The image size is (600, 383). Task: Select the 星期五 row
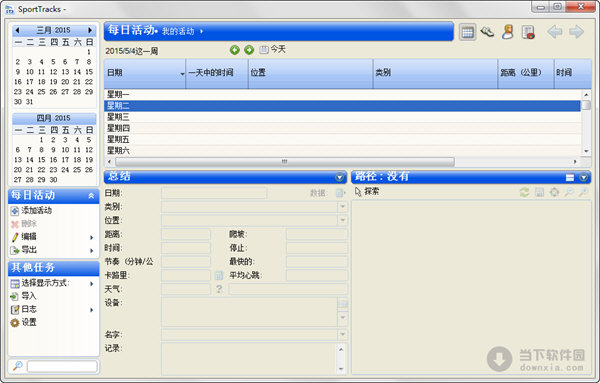342,139
